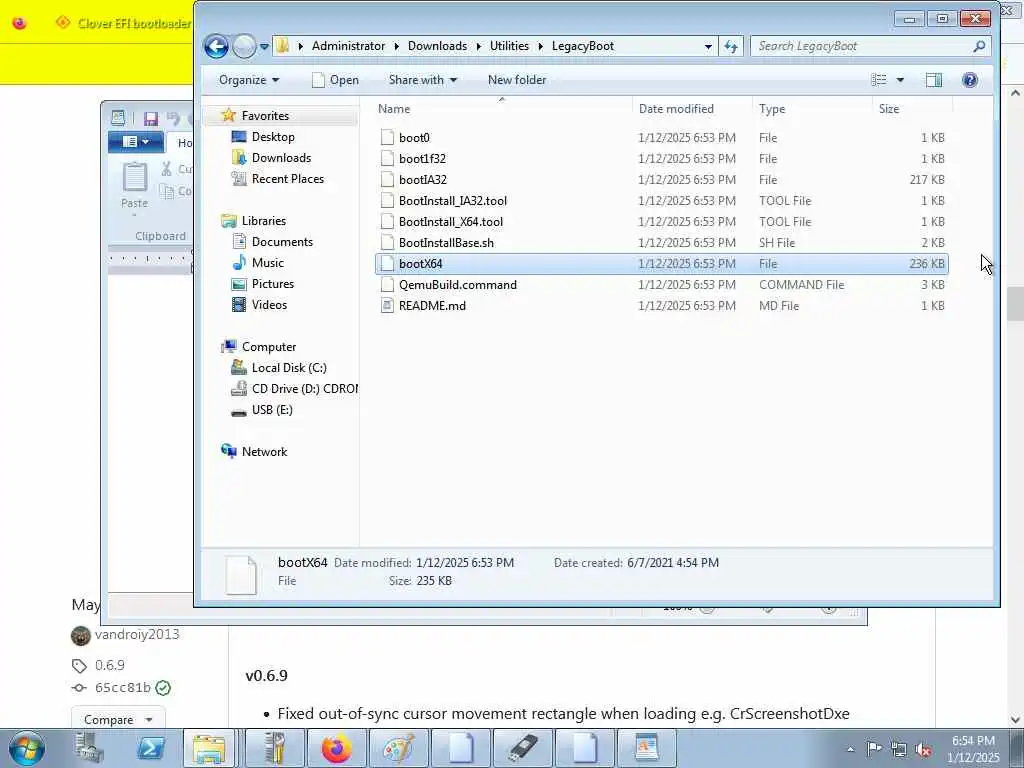This screenshot has width=1024, height=768.
Task: Open Explorer help icon
Action: (970, 80)
